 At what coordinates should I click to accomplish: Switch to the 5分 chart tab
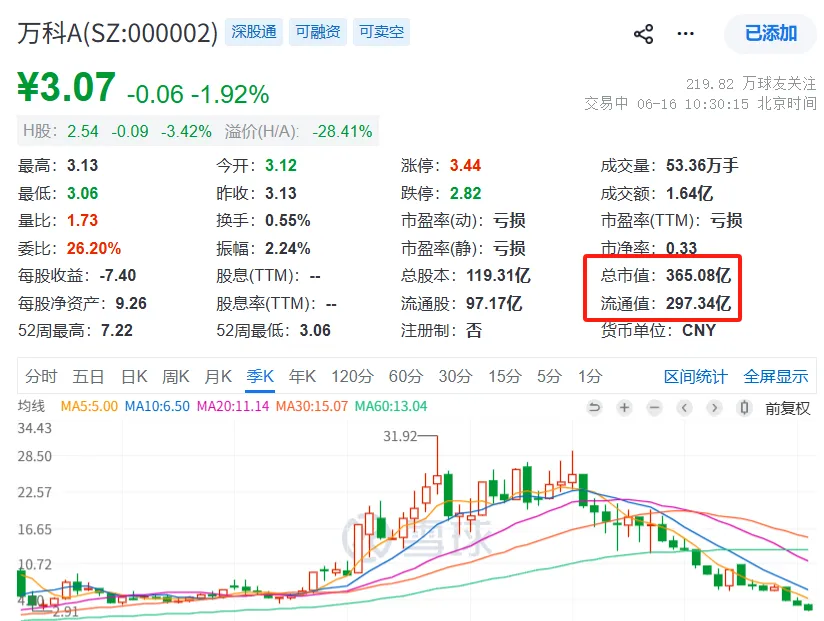pos(549,376)
